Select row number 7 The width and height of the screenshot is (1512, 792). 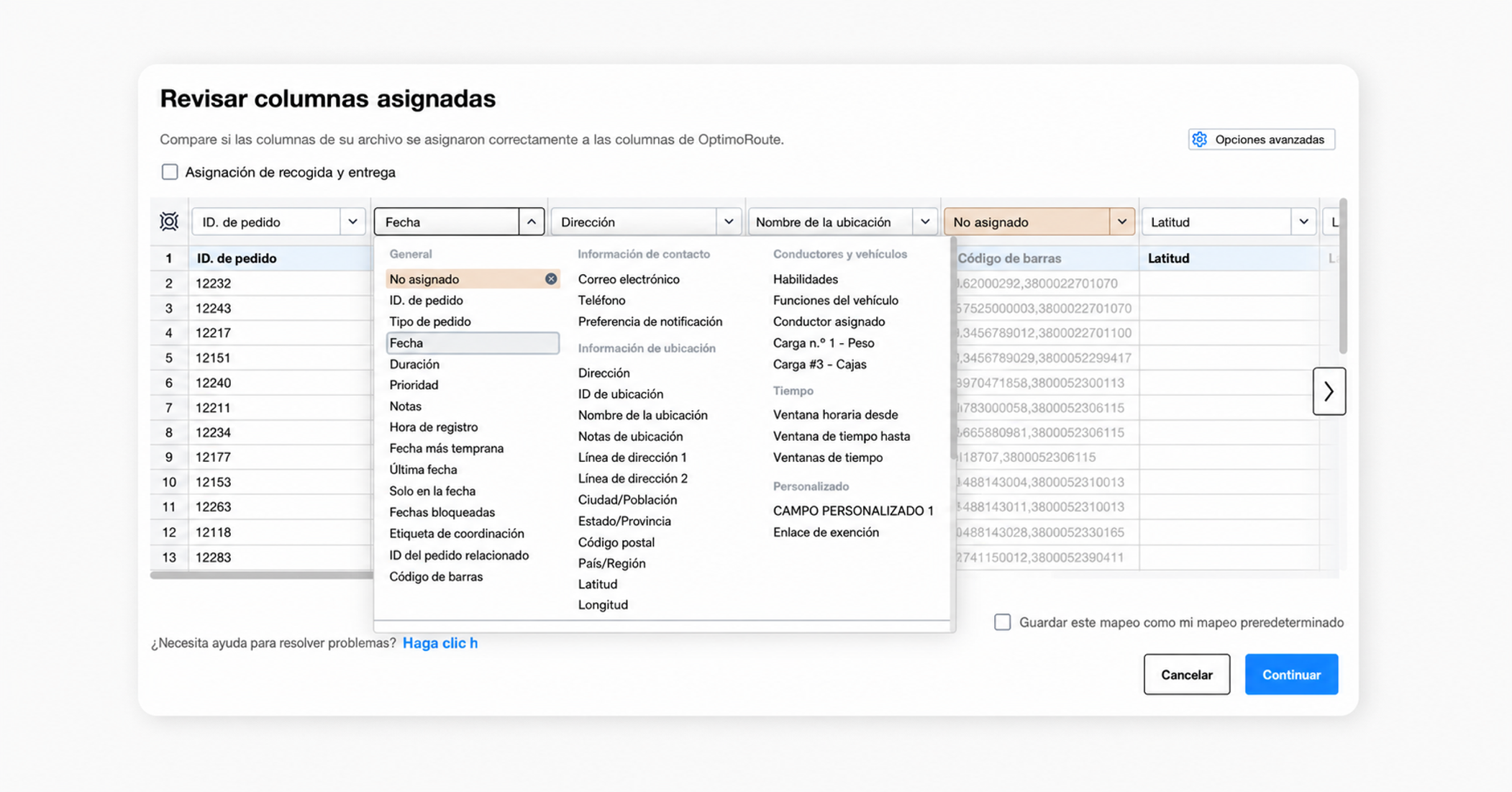click(x=169, y=408)
